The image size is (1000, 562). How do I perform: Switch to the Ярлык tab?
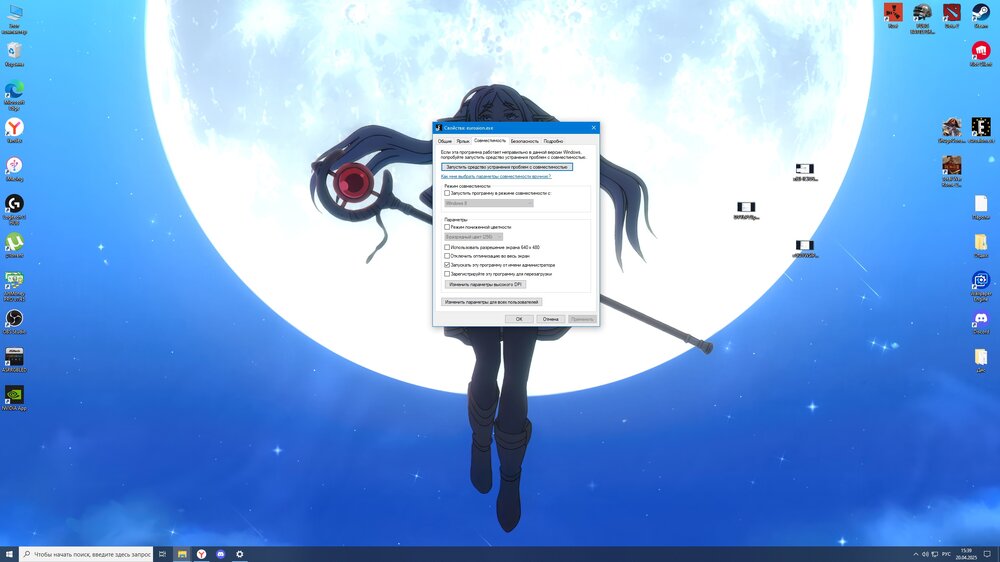[463, 141]
